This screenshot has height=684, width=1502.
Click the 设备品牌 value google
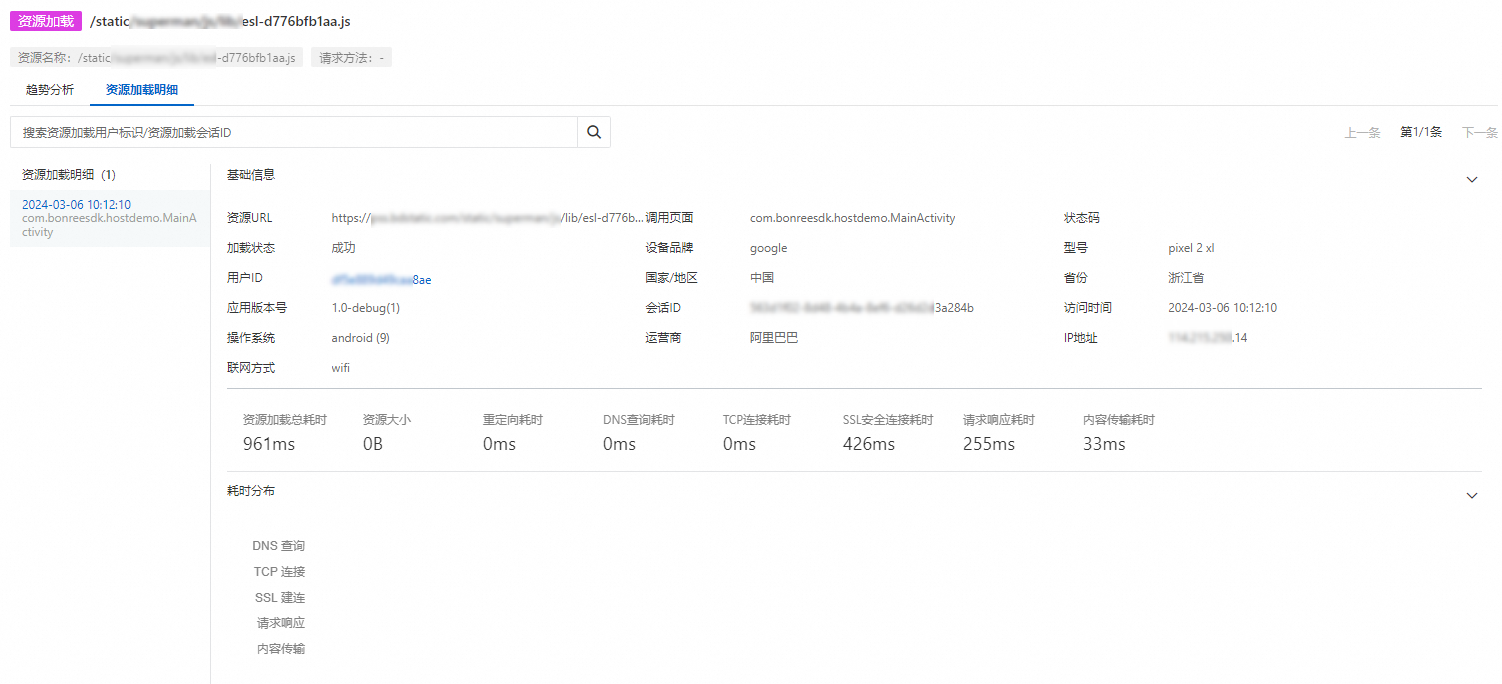coord(768,248)
